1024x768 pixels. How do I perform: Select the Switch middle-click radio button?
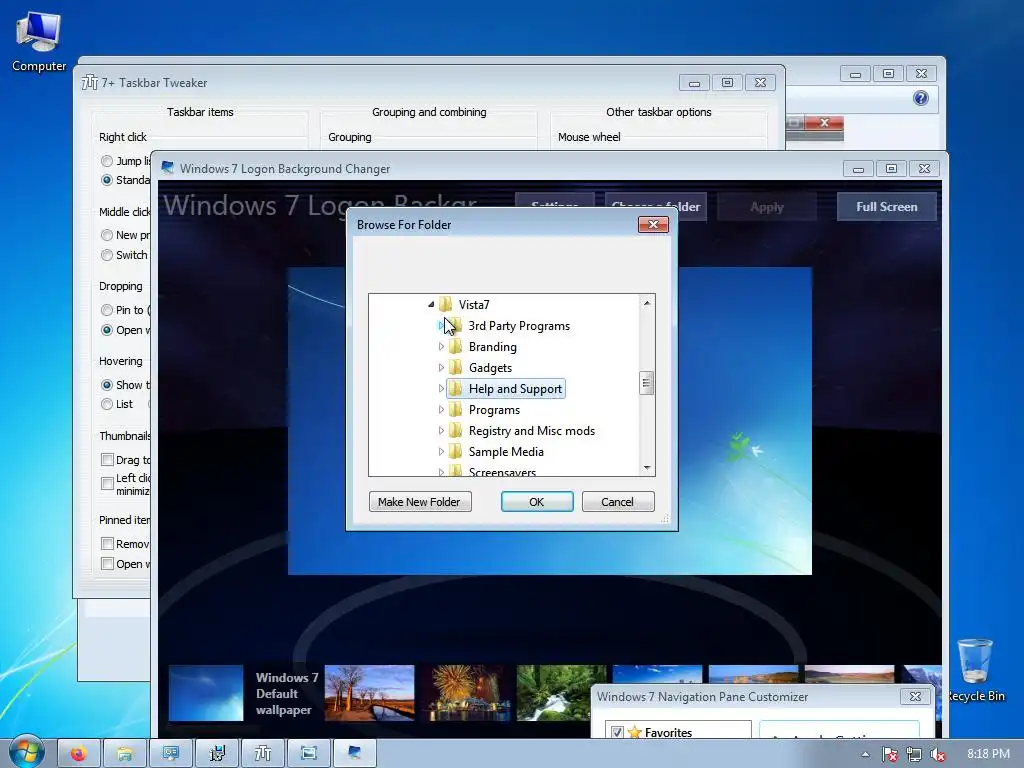[x=107, y=255]
